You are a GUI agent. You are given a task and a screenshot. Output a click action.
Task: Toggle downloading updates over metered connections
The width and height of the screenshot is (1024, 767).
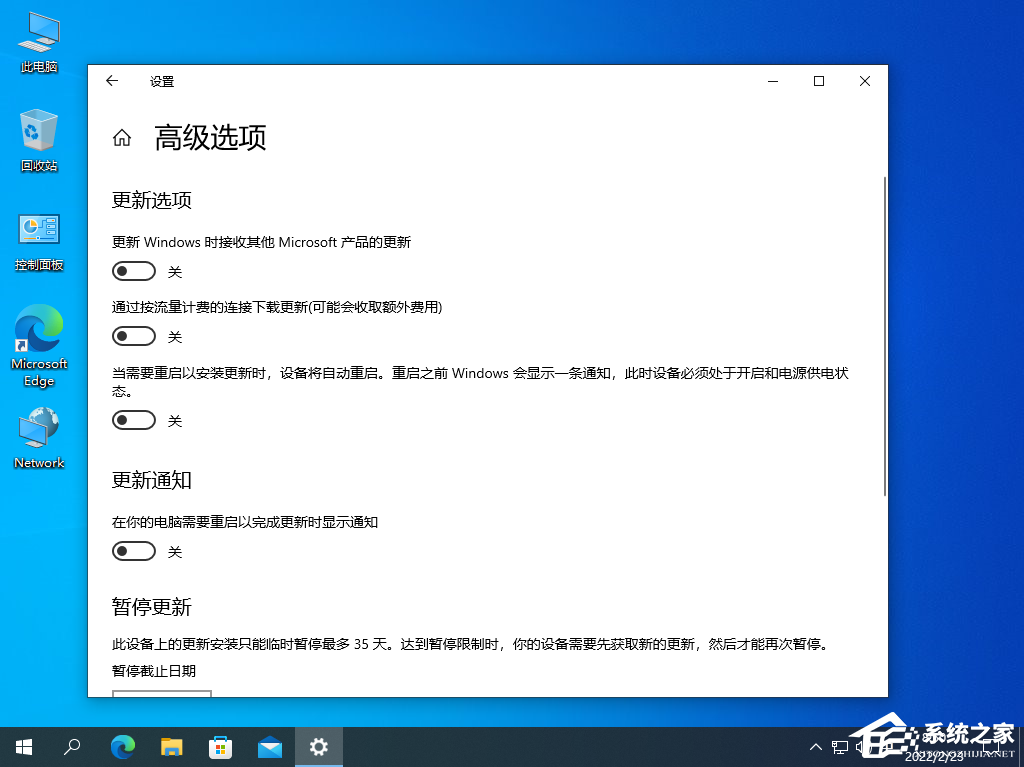tap(133, 336)
